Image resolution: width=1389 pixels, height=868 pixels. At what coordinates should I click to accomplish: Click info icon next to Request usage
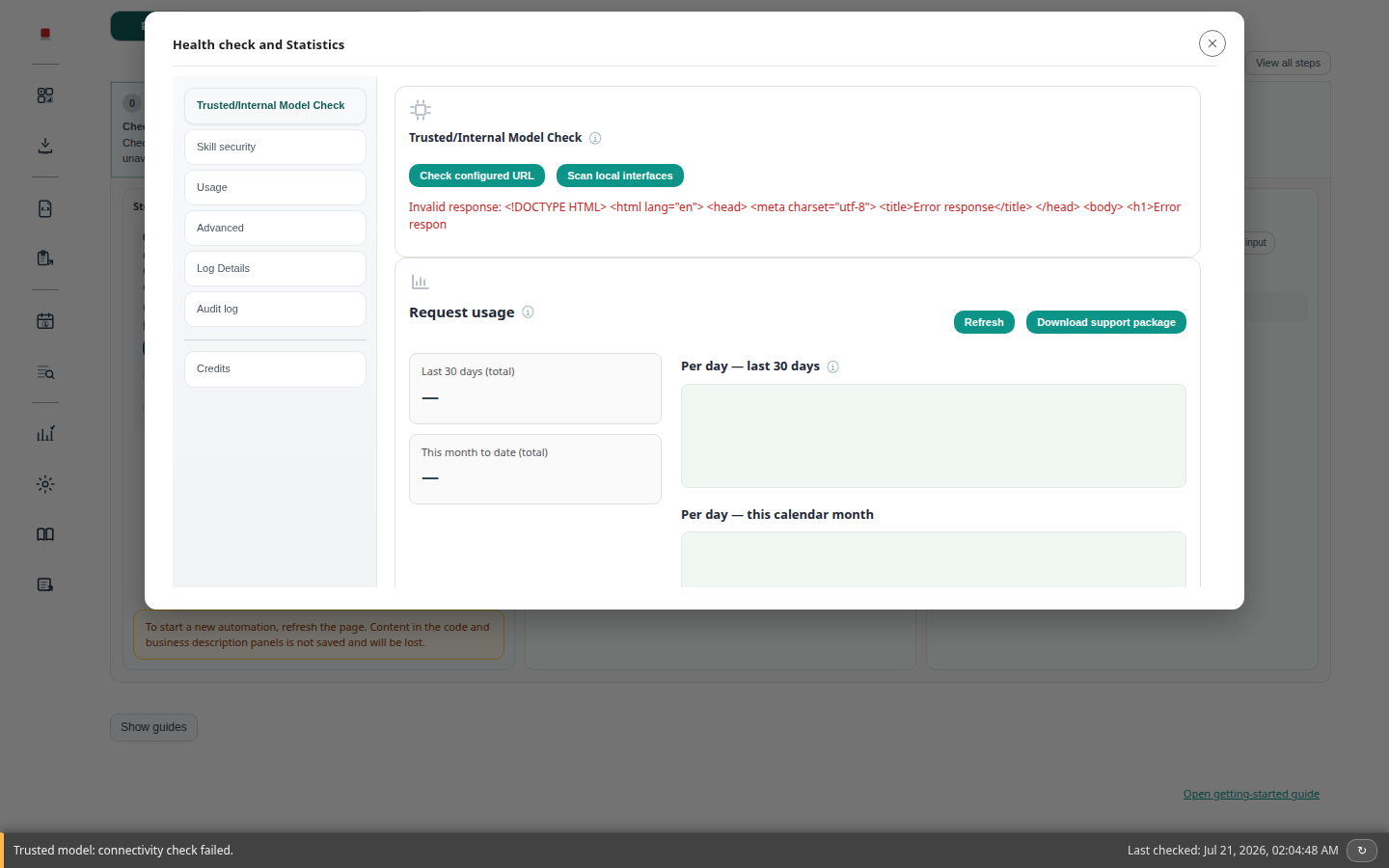pyautogui.click(x=528, y=312)
